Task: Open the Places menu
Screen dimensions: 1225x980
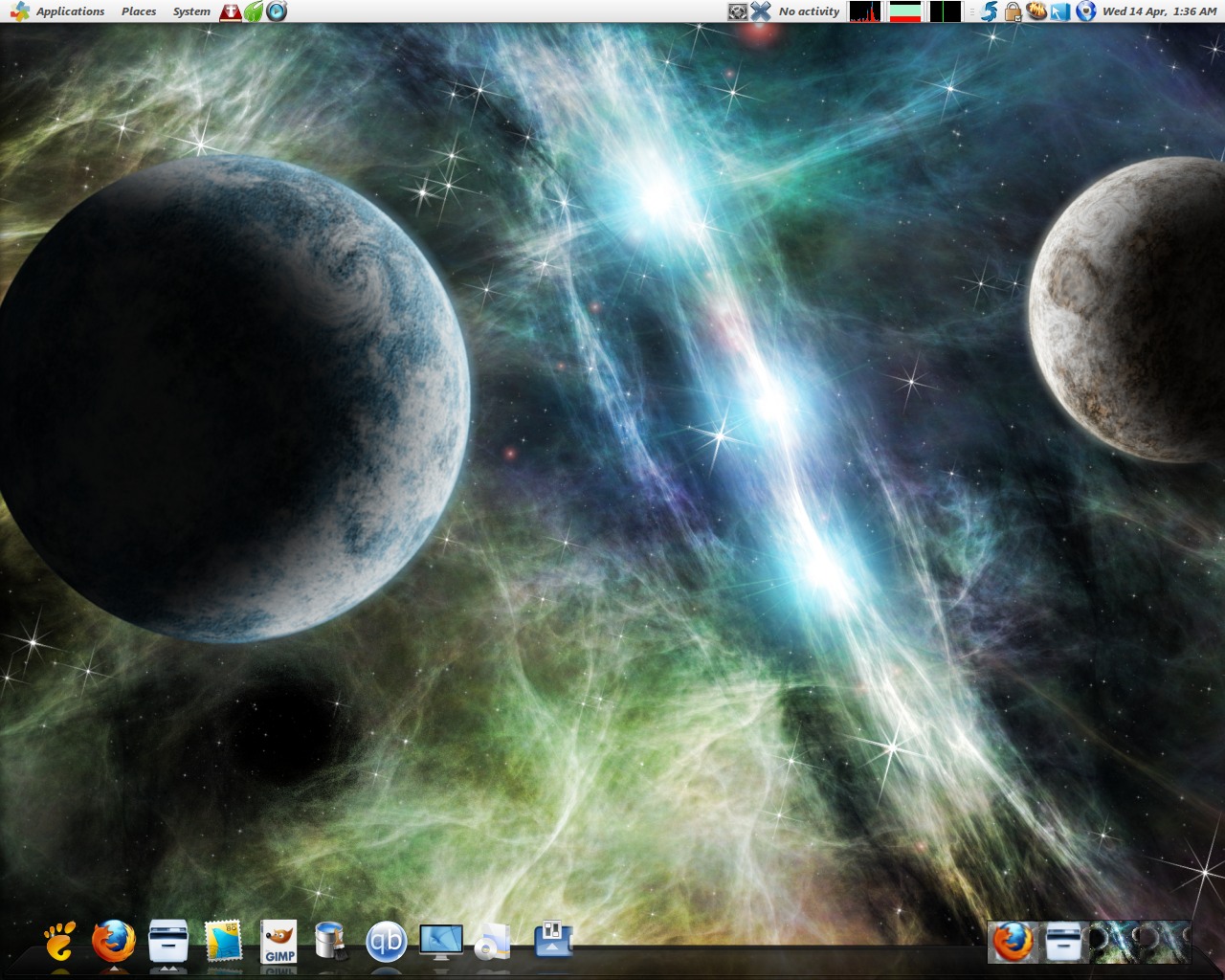Action: [x=139, y=11]
